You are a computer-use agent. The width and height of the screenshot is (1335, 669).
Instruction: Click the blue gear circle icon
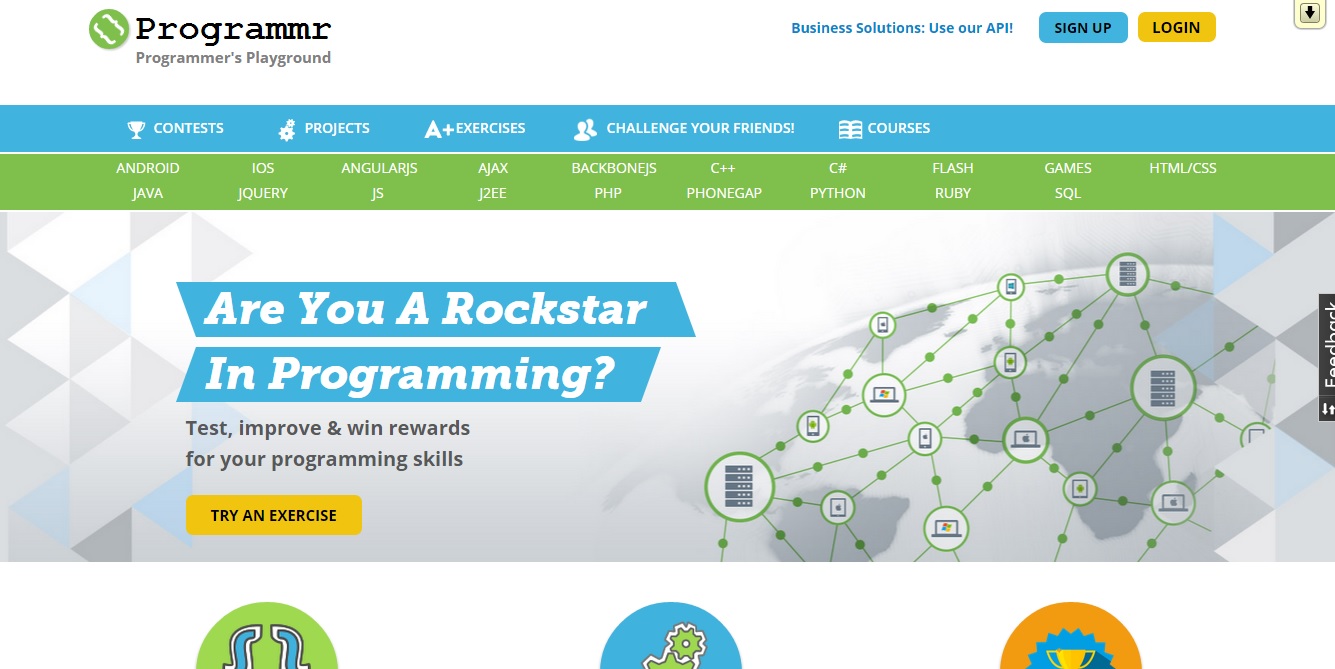pyautogui.click(x=671, y=638)
